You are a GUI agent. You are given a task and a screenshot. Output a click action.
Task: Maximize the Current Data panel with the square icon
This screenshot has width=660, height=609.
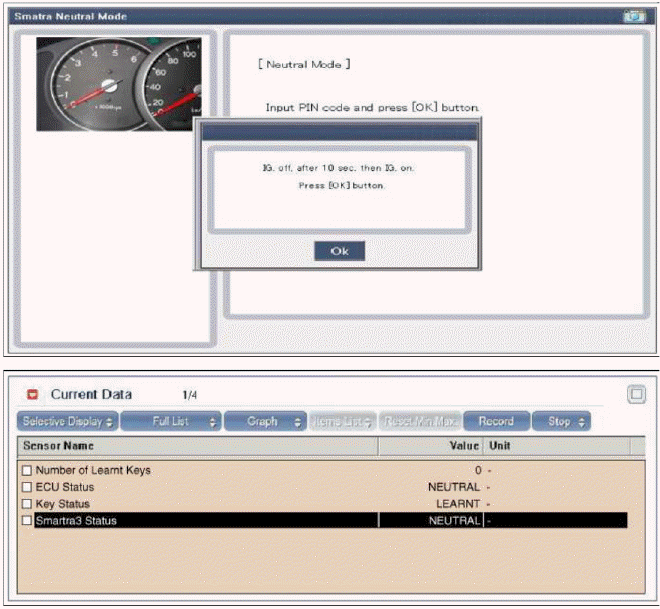[x=636, y=394]
